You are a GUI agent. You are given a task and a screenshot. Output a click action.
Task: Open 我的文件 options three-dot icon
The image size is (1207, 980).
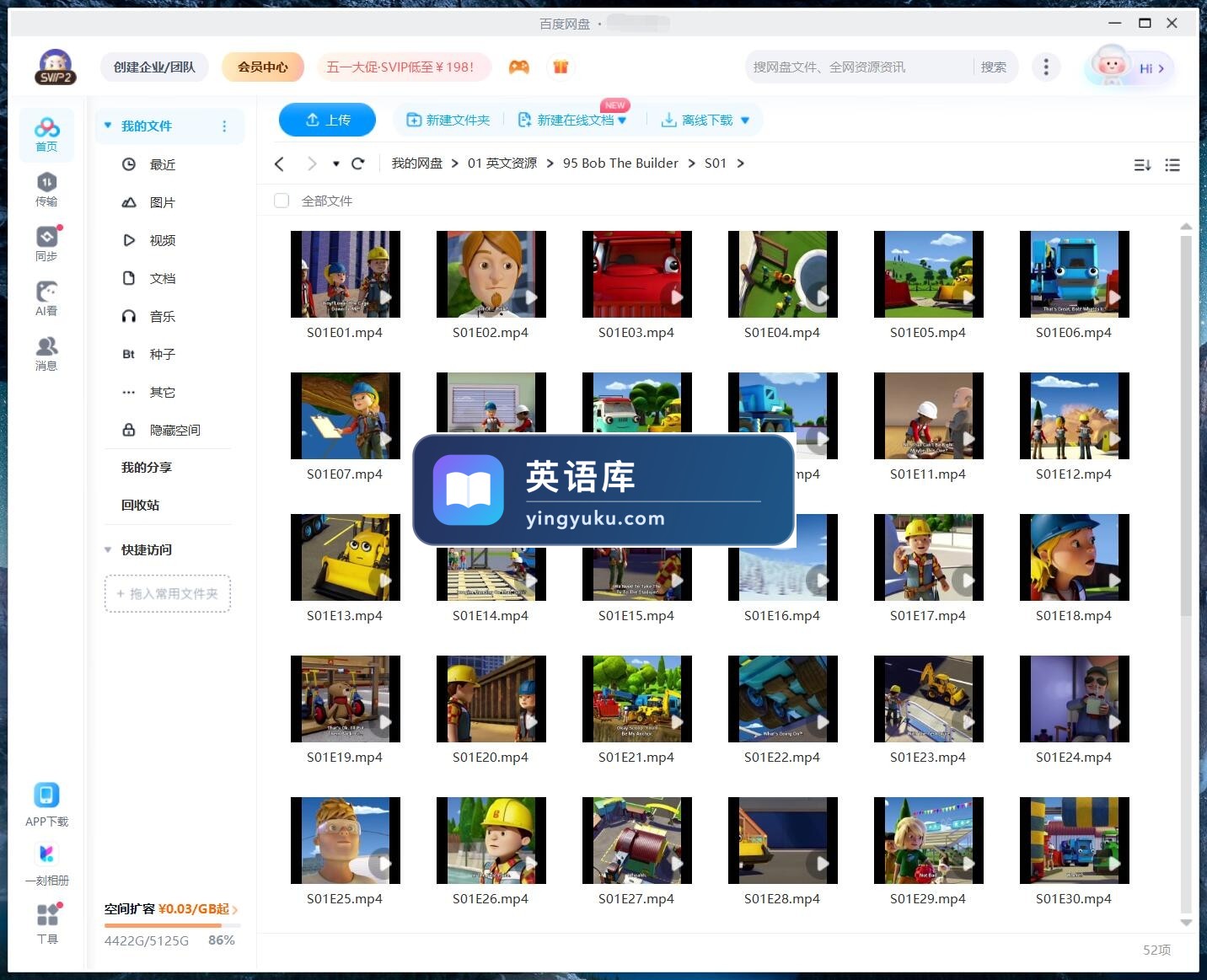tap(224, 126)
